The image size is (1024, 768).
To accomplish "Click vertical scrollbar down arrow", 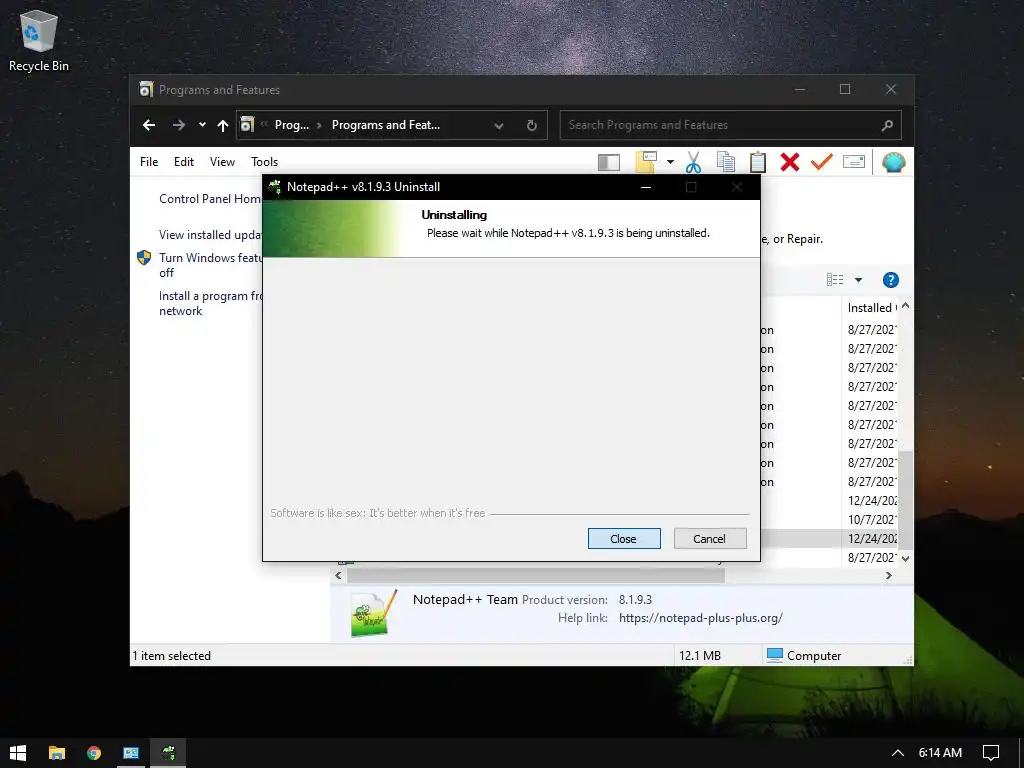I will (905, 558).
